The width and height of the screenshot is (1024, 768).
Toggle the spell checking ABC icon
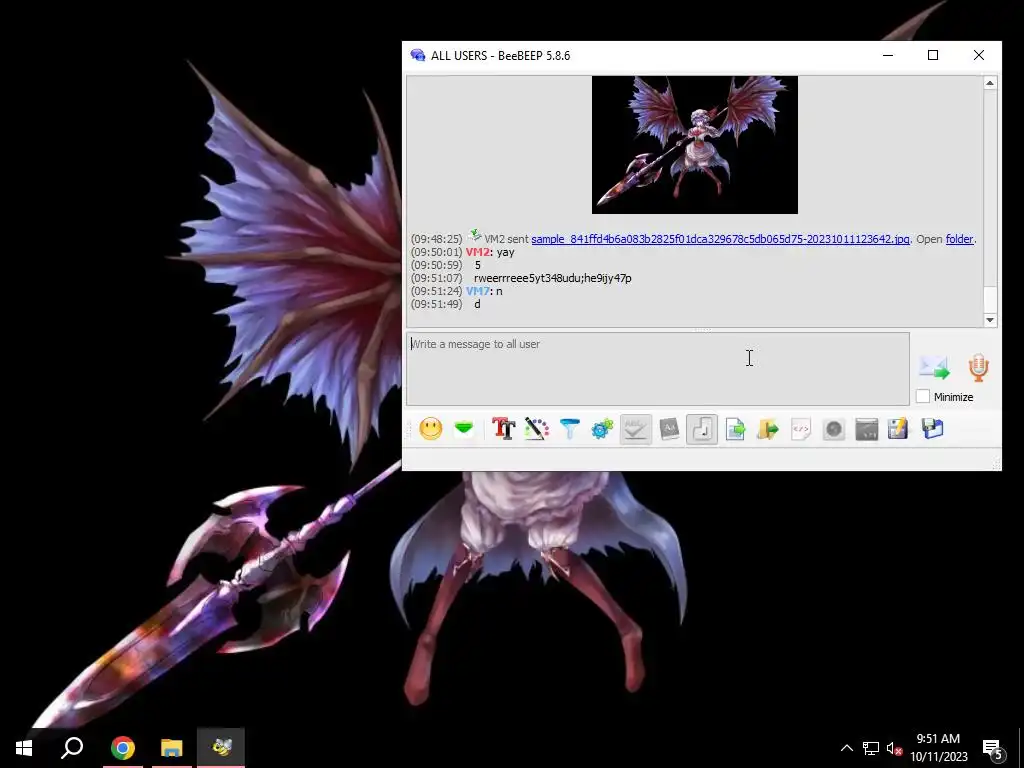(x=635, y=429)
